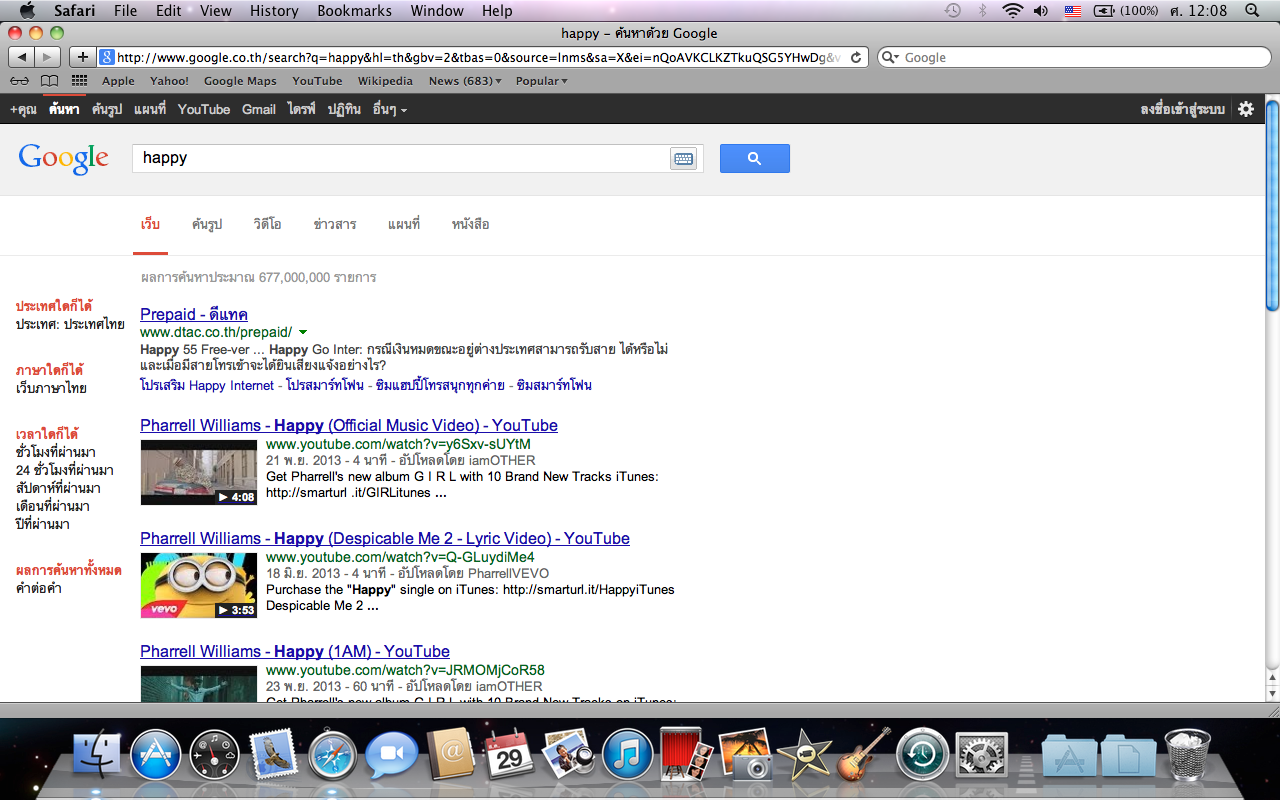Open Address Book from the Dock
The height and width of the screenshot is (800, 1280).
[451, 755]
